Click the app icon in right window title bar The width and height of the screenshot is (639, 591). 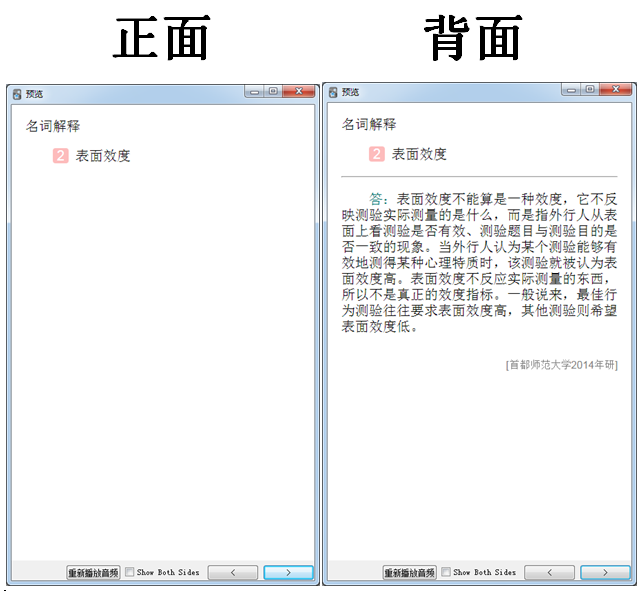tap(333, 92)
